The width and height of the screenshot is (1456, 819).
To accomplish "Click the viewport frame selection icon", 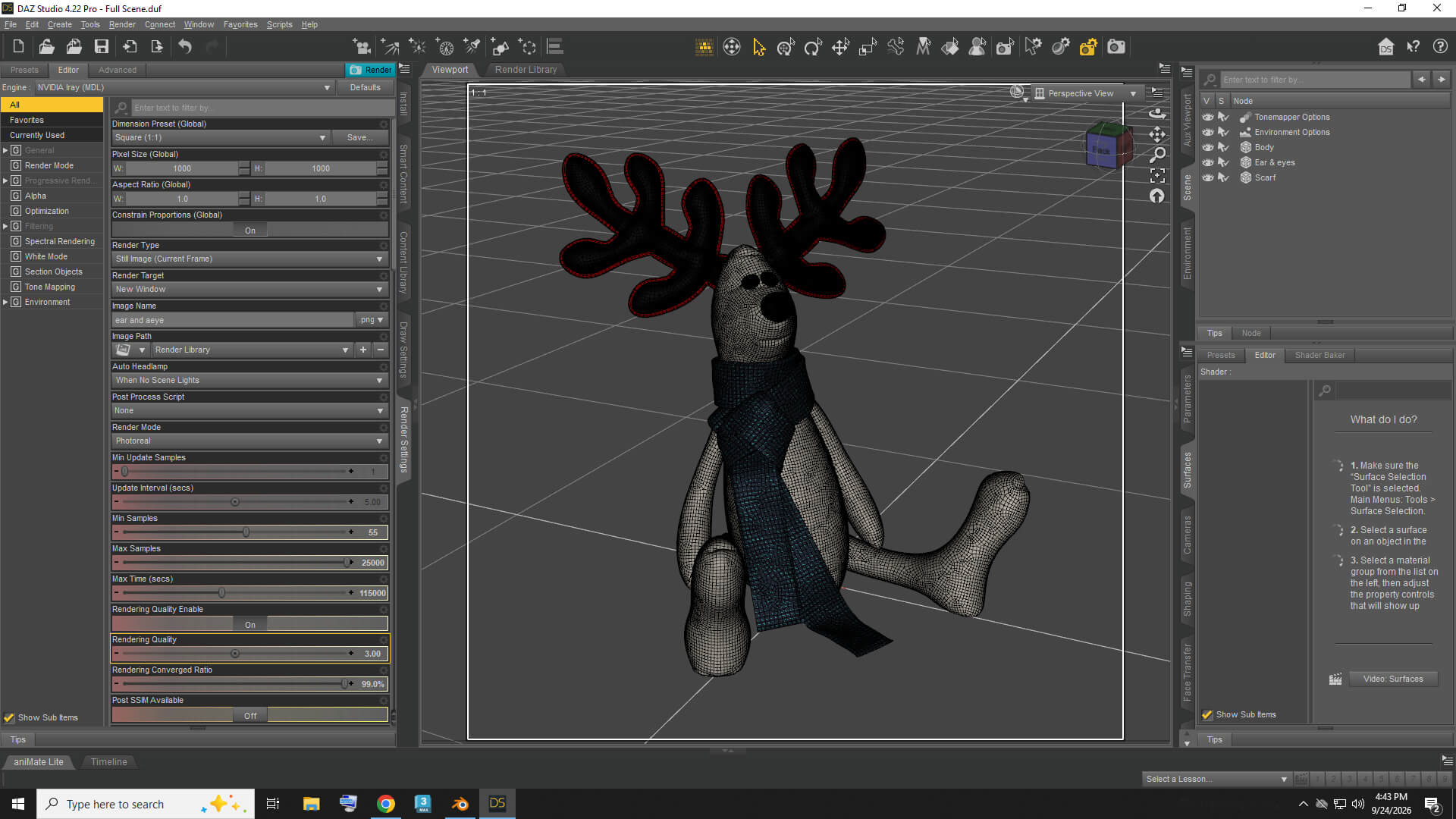I will pyautogui.click(x=1157, y=175).
